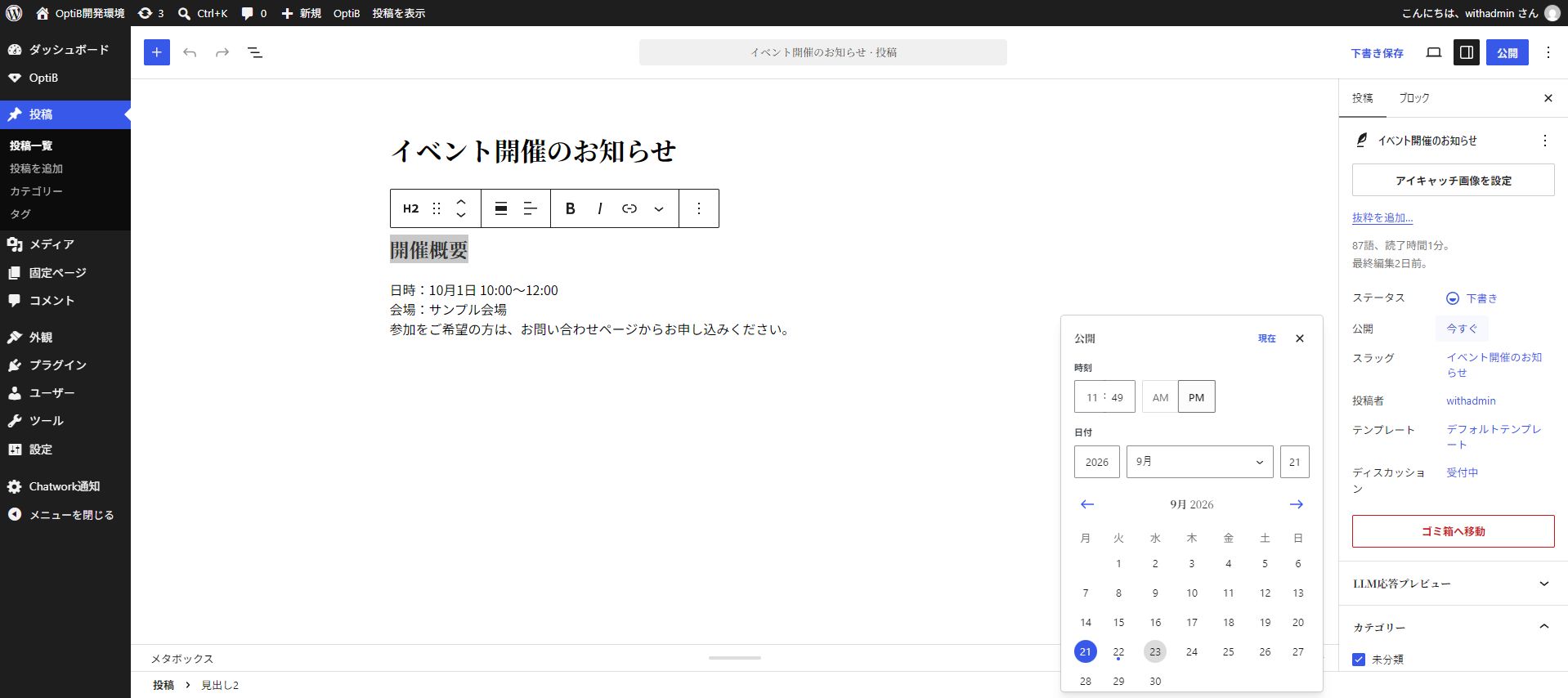Collapse the カテゴリー panel
The height and width of the screenshot is (698, 1568).
click(1454, 627)
